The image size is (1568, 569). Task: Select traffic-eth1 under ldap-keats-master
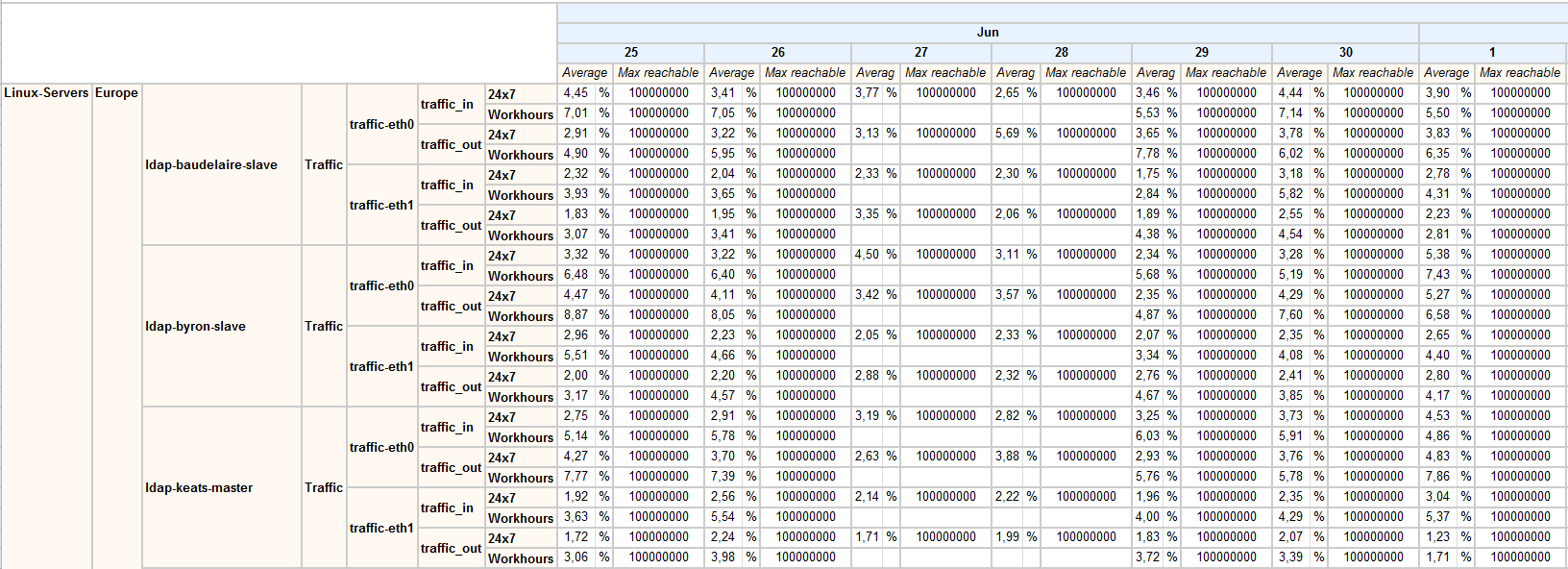[x=381, y=529]
